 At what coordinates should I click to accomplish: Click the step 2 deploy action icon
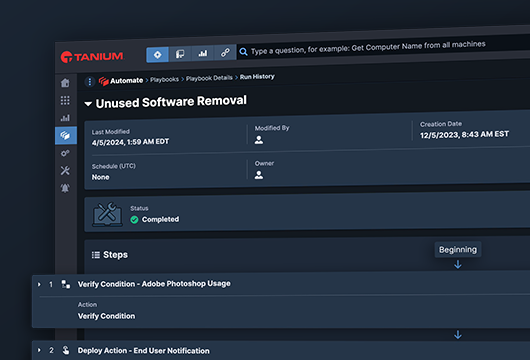[66, 350]
